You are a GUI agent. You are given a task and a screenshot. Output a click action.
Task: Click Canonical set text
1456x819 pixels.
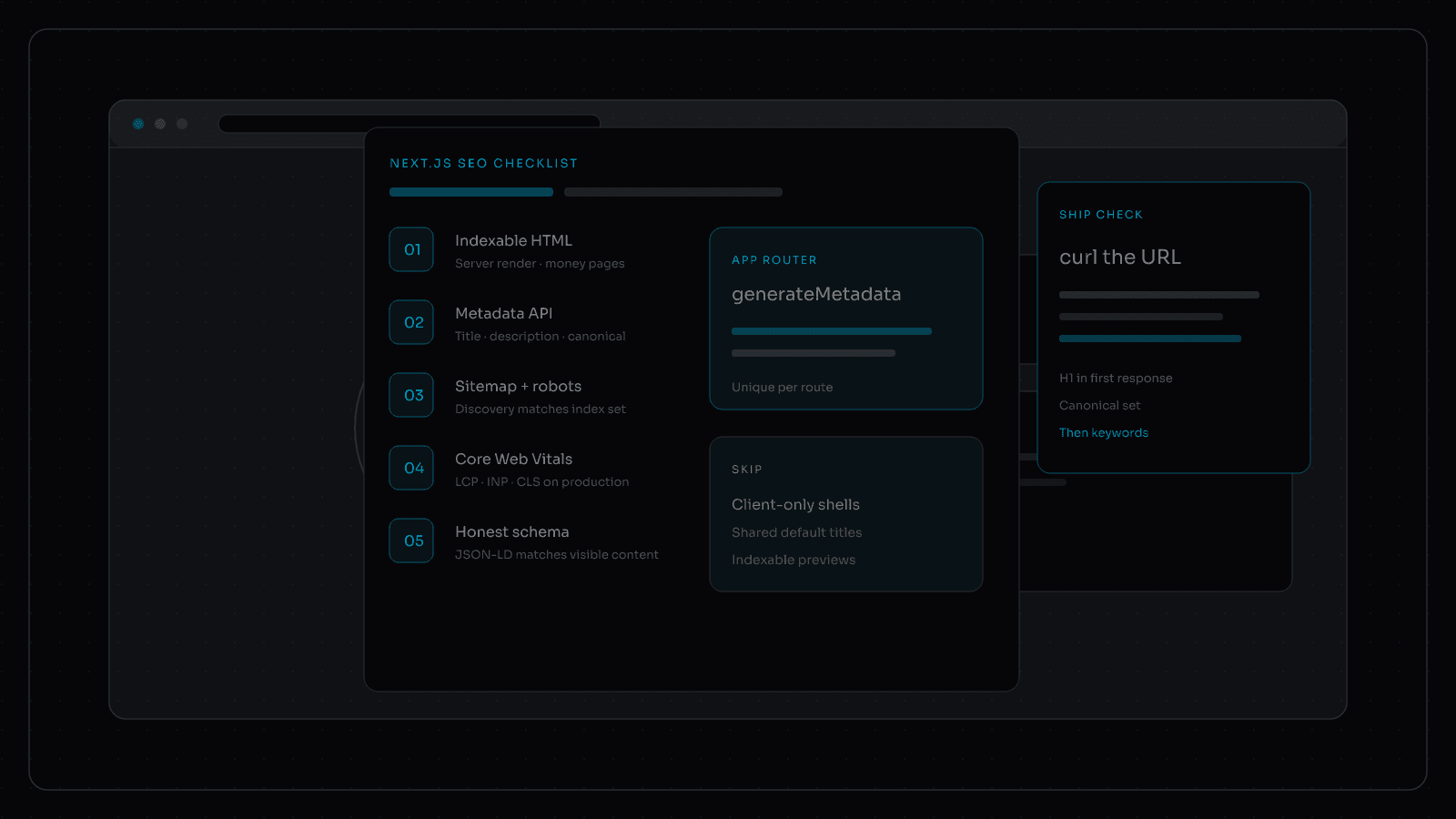point(1099,405)
